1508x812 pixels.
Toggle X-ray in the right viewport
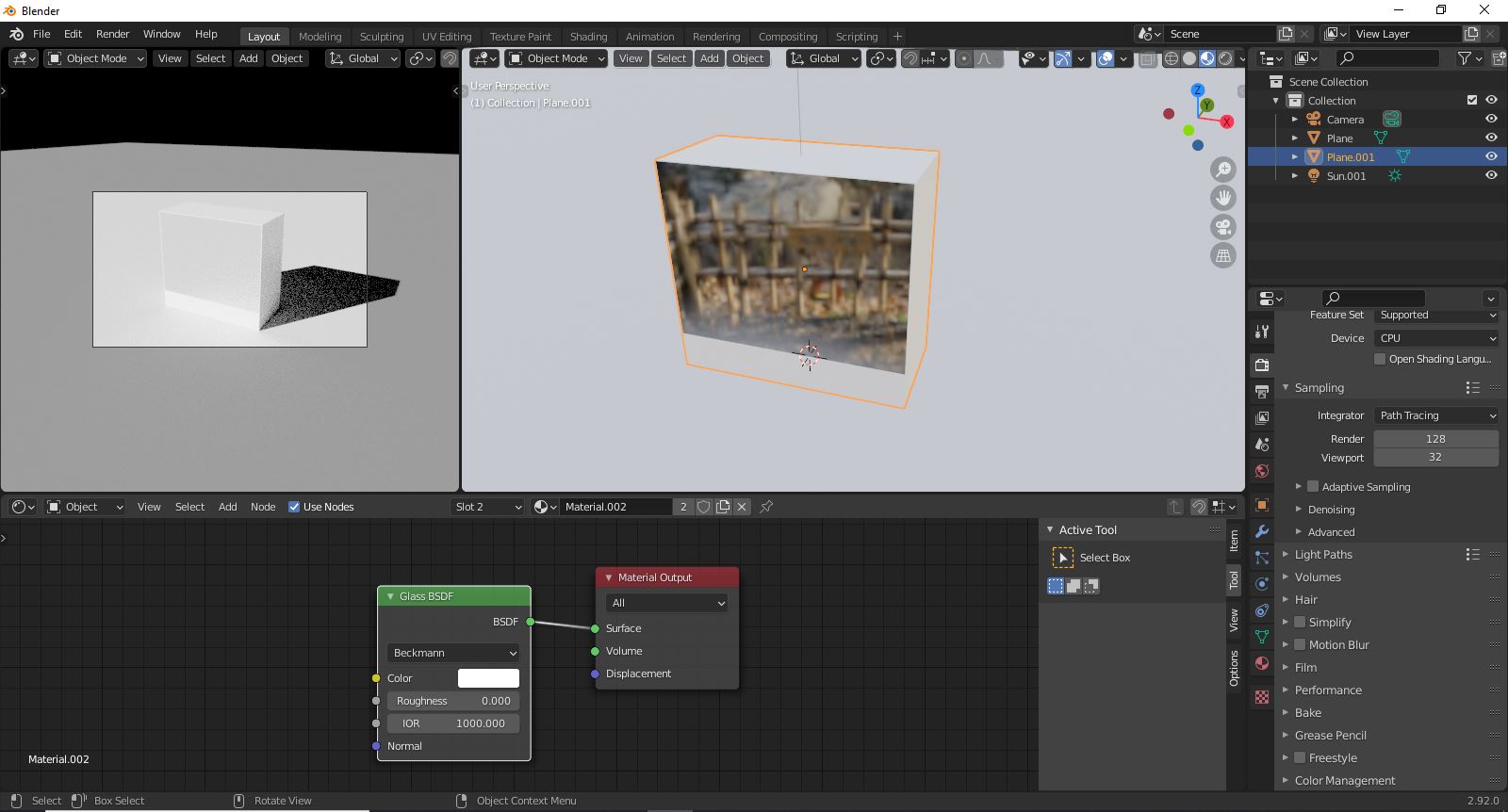click(1147, 58)
